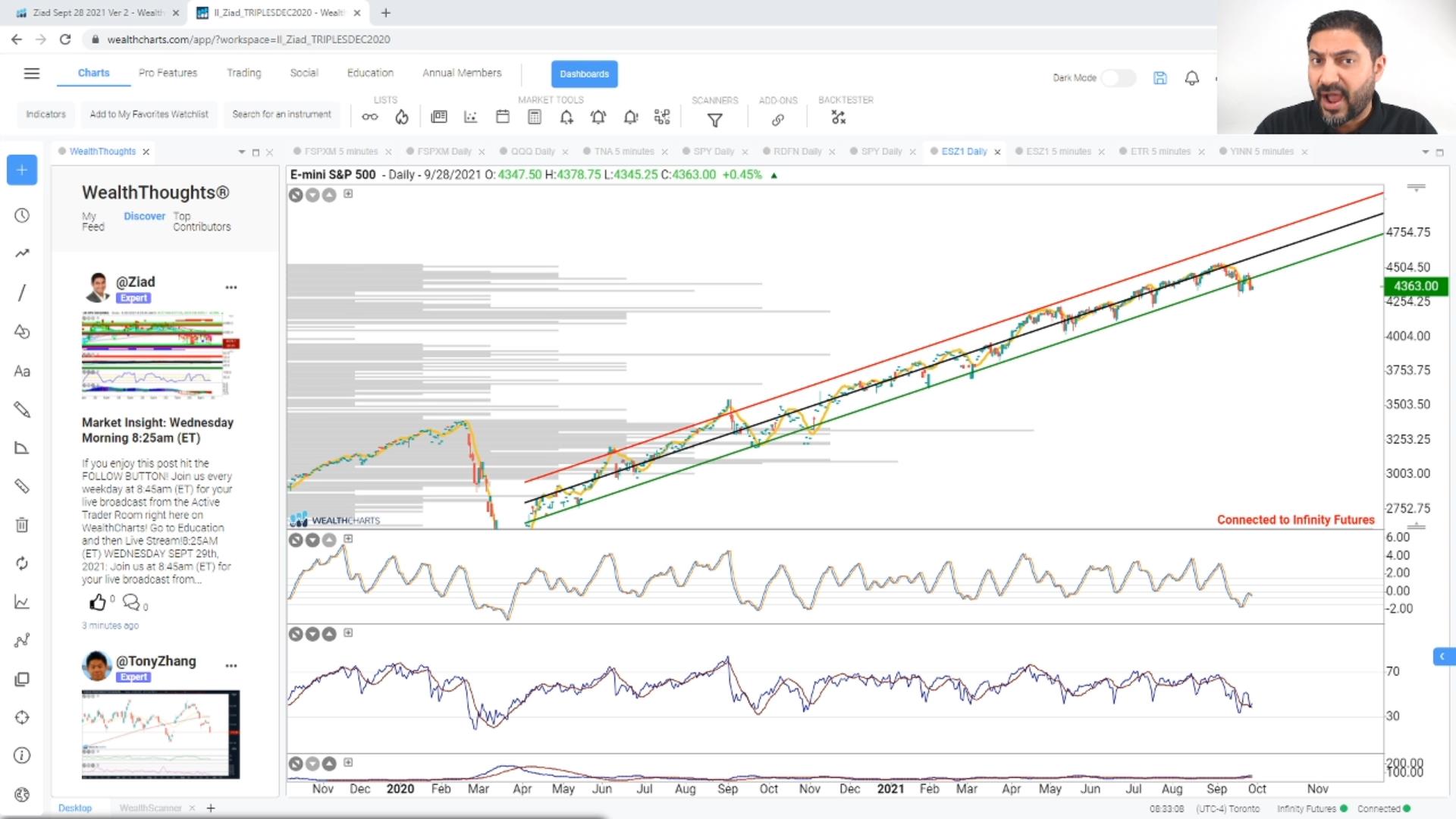The height and width of the screenshot is (819, 1456).
Task: Click the refresh sidebar icon
Action: pyautogui.click(x=22, y=563)
